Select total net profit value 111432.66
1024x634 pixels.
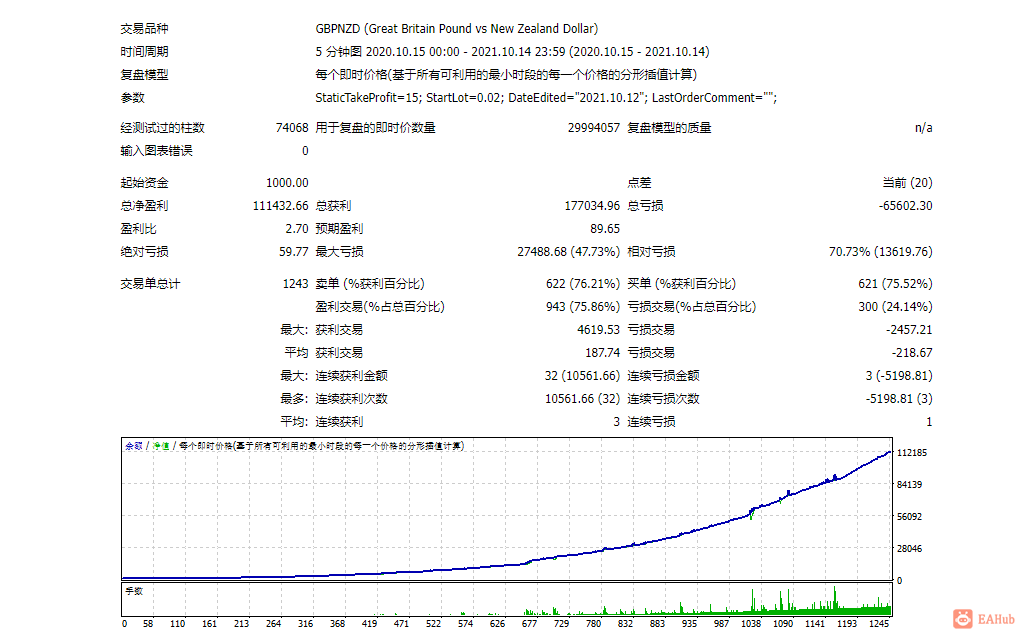coord(280,206)
